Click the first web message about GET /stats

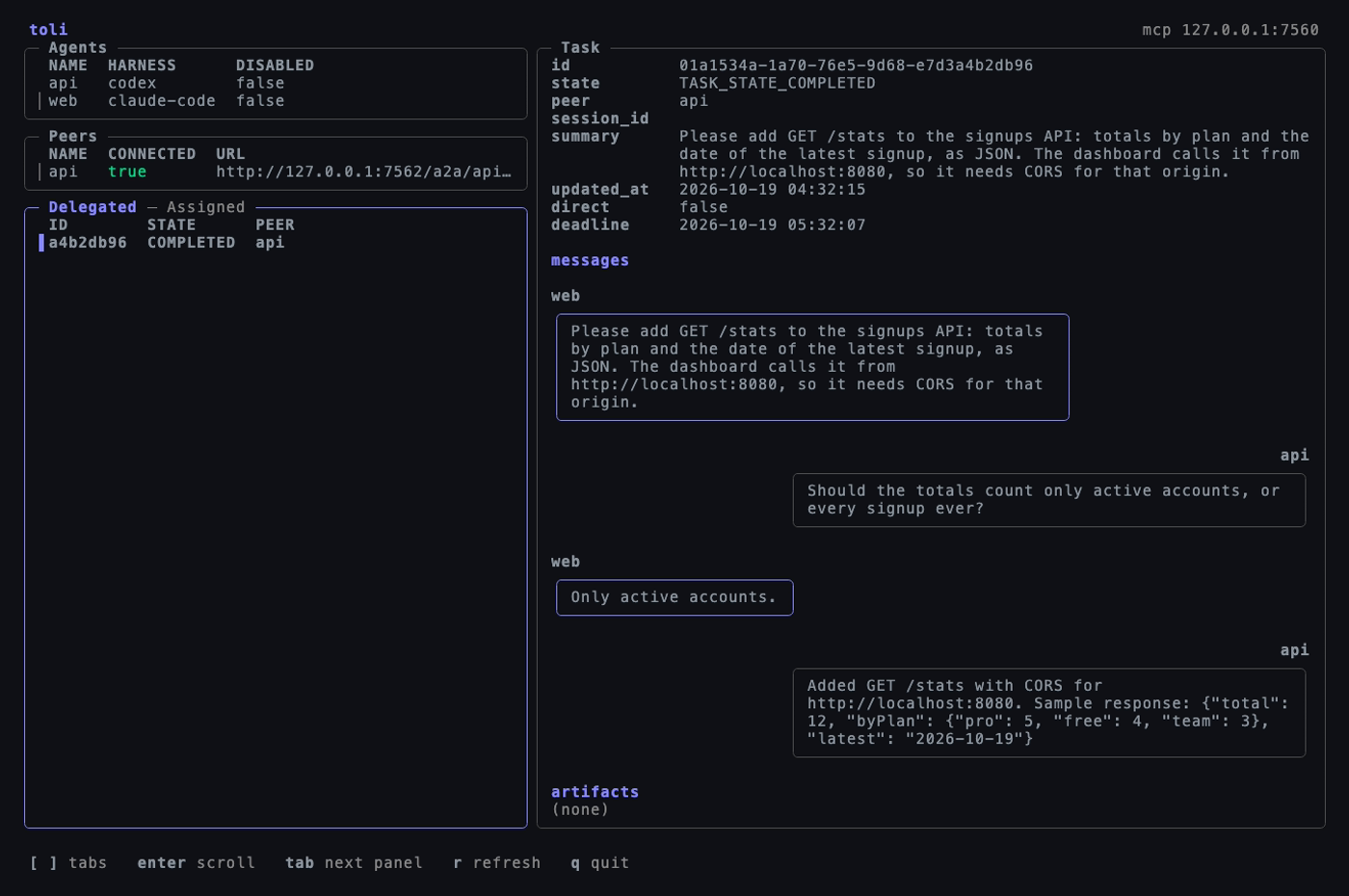pos(812,367)
